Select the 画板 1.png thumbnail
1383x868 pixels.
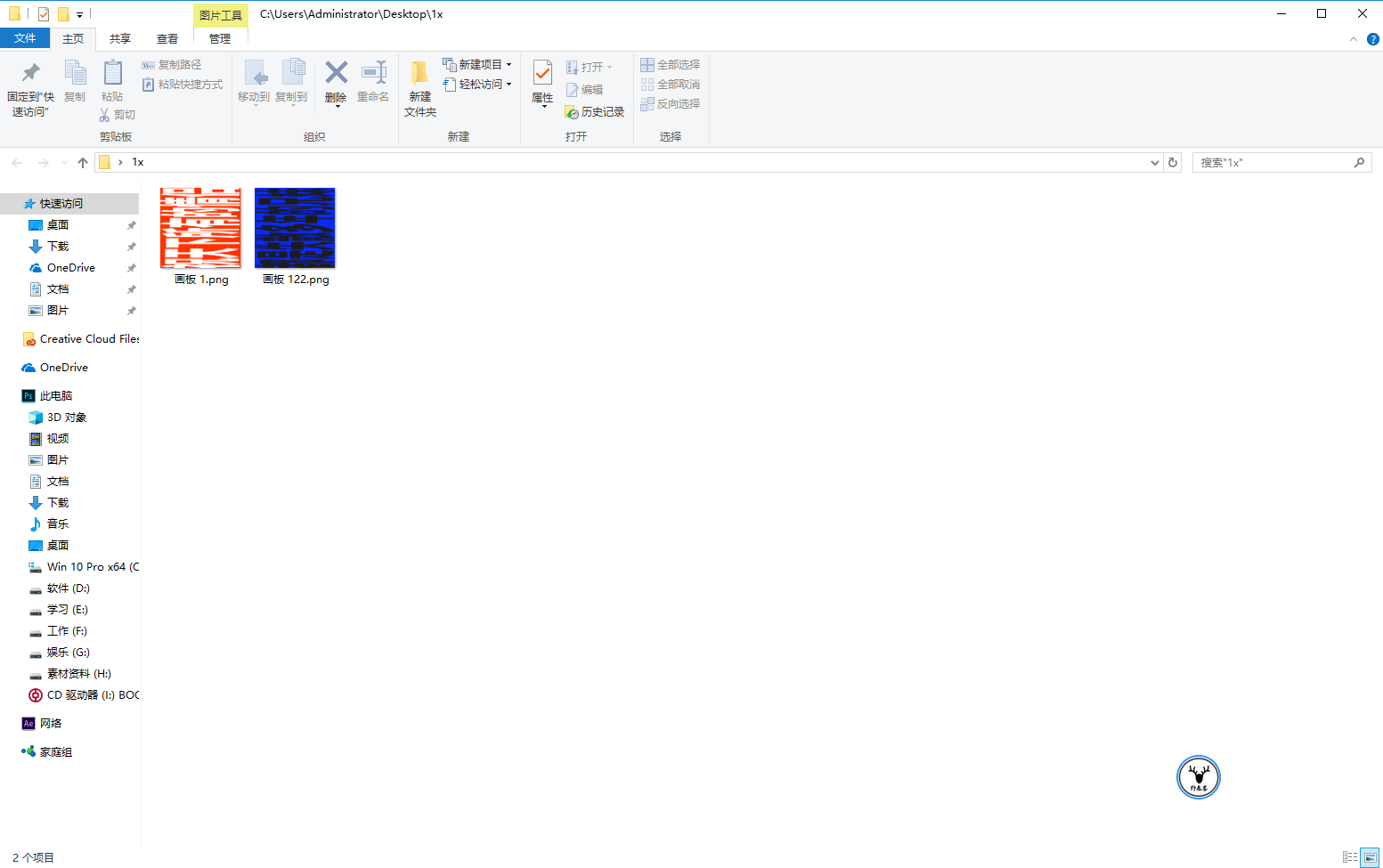pyautogui.click(x=200, y=228)
